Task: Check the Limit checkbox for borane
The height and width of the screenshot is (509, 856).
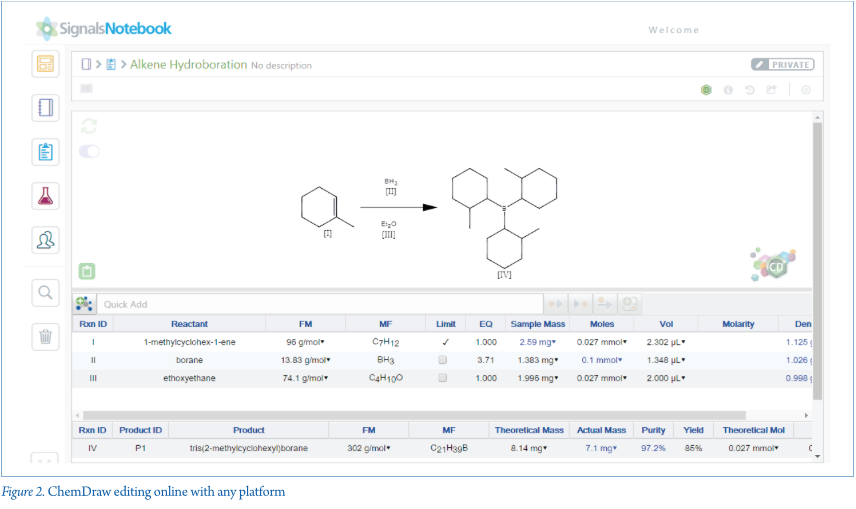Action: tap(443, 360)
